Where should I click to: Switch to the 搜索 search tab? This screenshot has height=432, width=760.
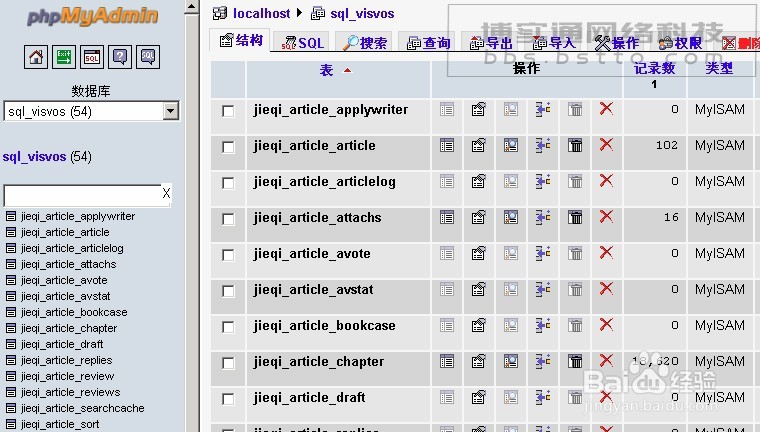click(364, 43)
